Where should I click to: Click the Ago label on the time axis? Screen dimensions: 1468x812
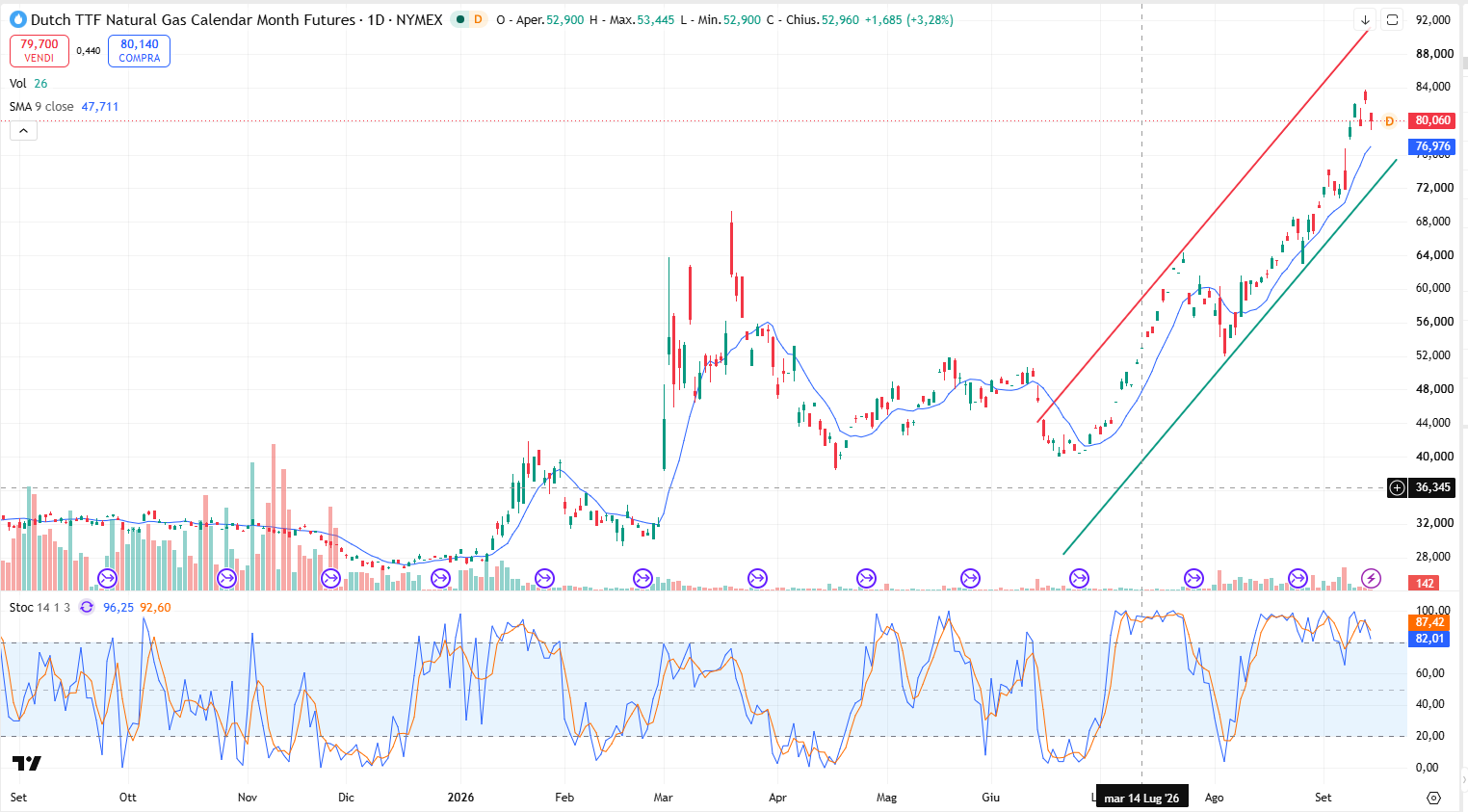pos(1215,798)
